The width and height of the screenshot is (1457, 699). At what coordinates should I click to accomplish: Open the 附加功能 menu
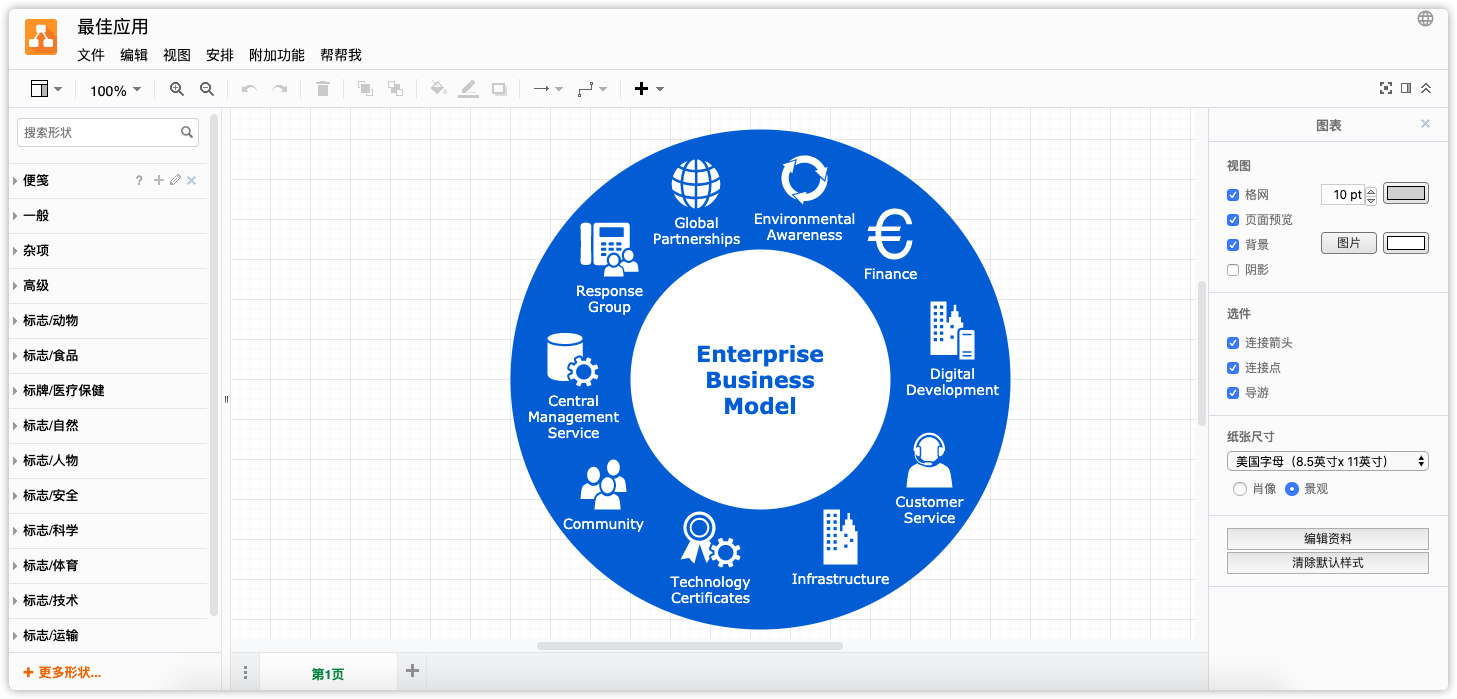277,55
